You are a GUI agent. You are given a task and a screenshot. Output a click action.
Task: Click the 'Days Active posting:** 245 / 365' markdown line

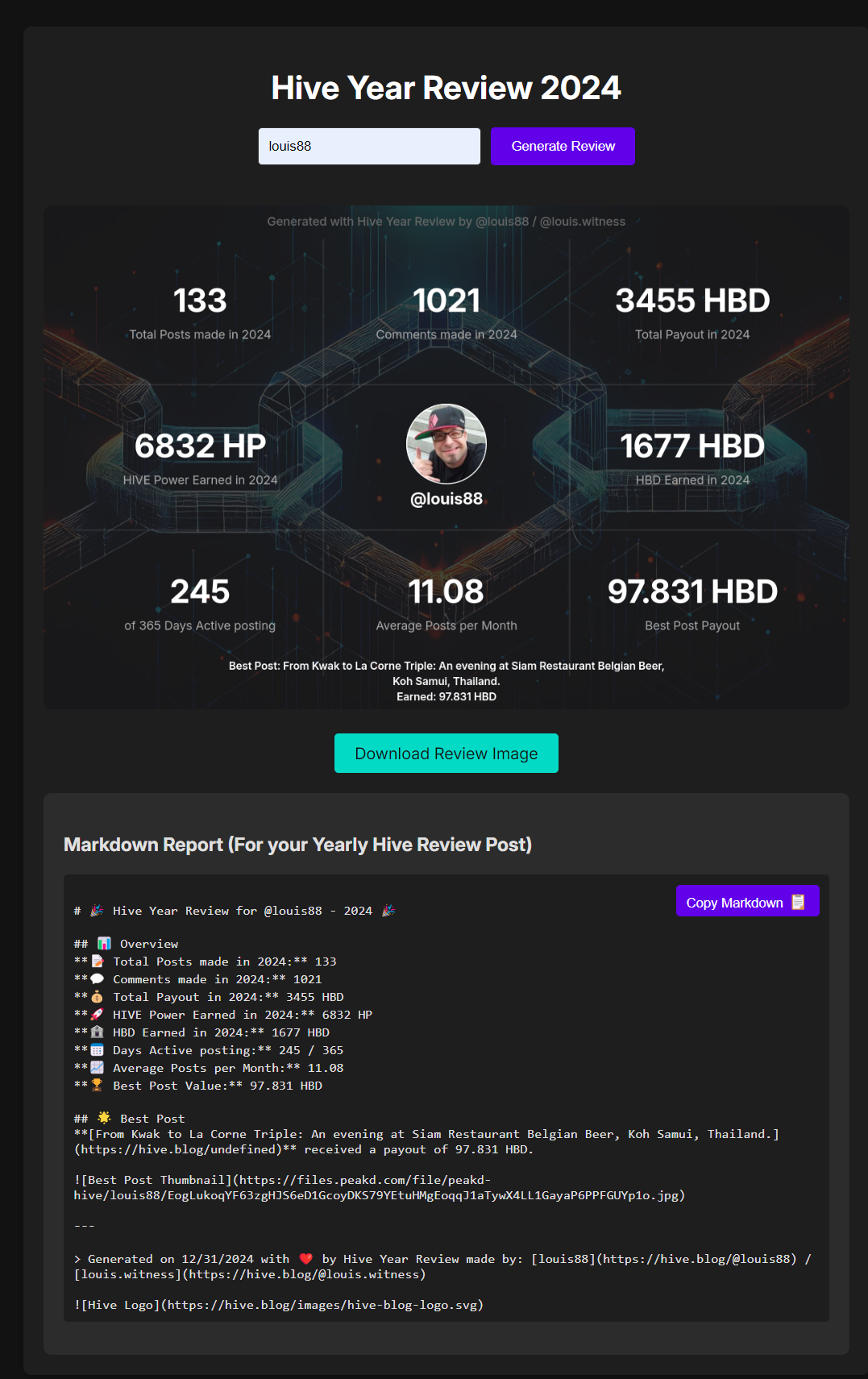(x=209, y=1050)
